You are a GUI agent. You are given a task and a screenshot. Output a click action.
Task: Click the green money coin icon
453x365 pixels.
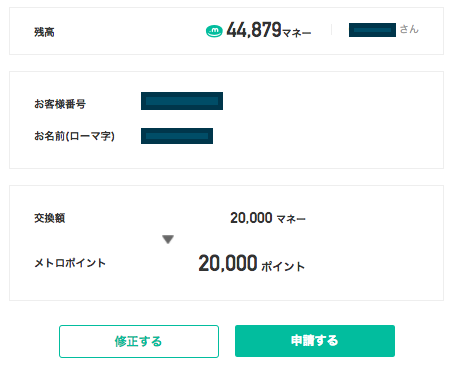[214, 31]
